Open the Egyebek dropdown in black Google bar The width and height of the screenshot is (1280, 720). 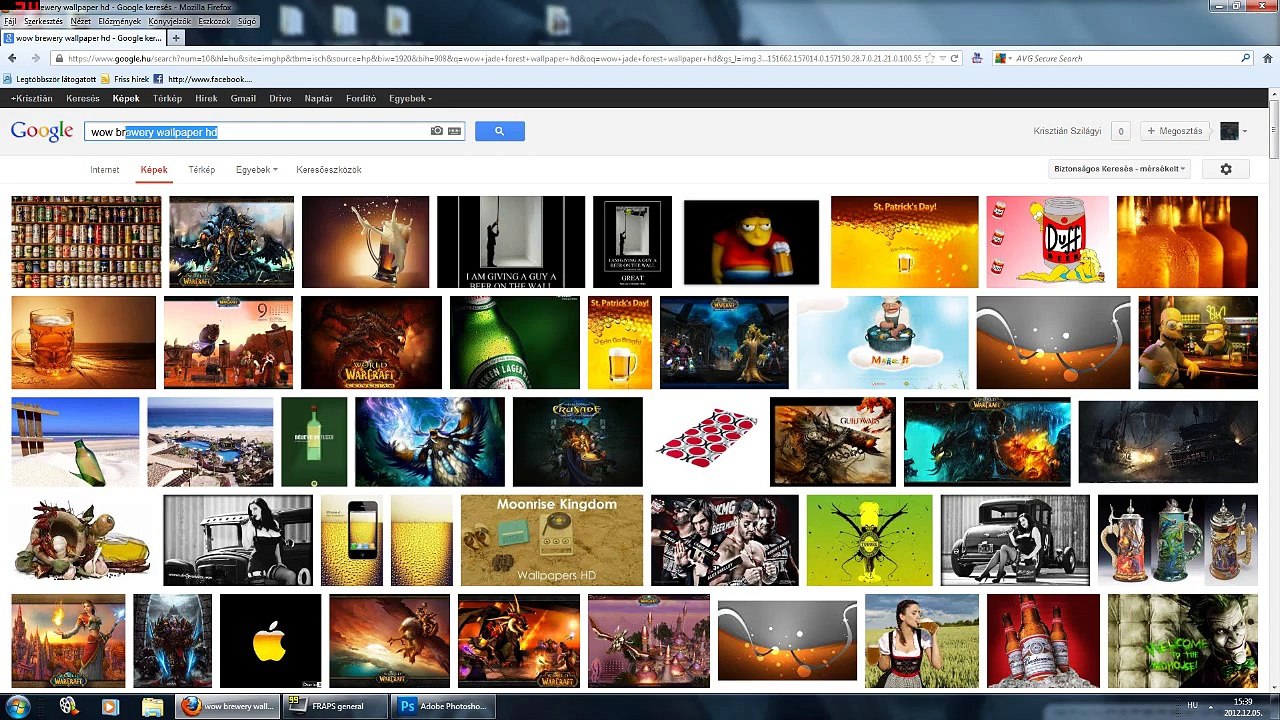410,98
